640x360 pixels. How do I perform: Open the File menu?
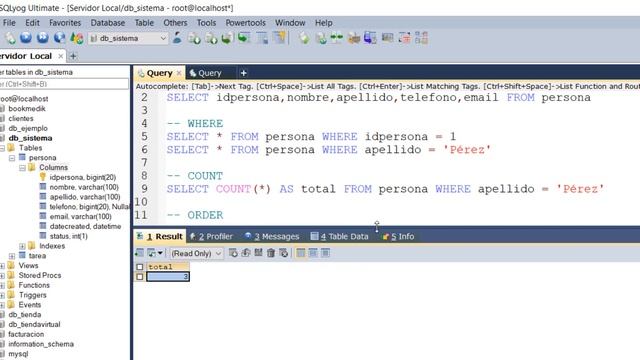[x=9, y=23]
